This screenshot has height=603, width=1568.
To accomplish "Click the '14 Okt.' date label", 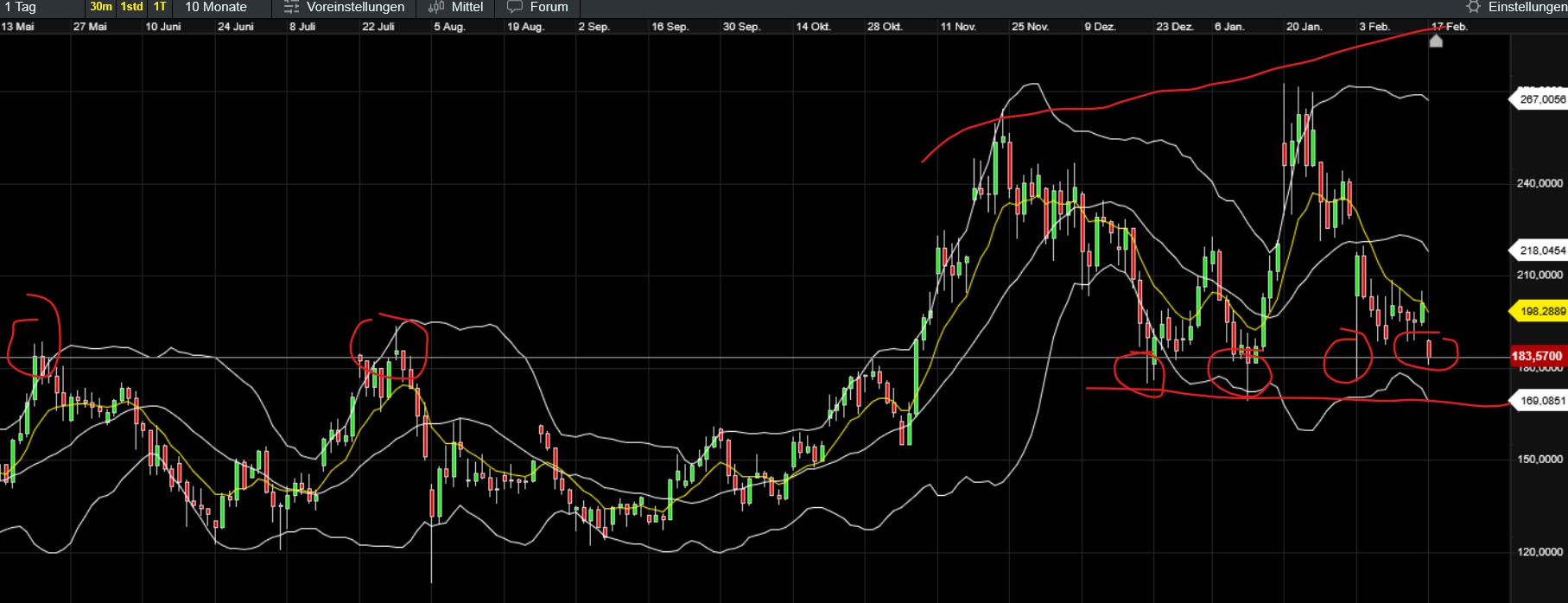I will click(813, 27).
